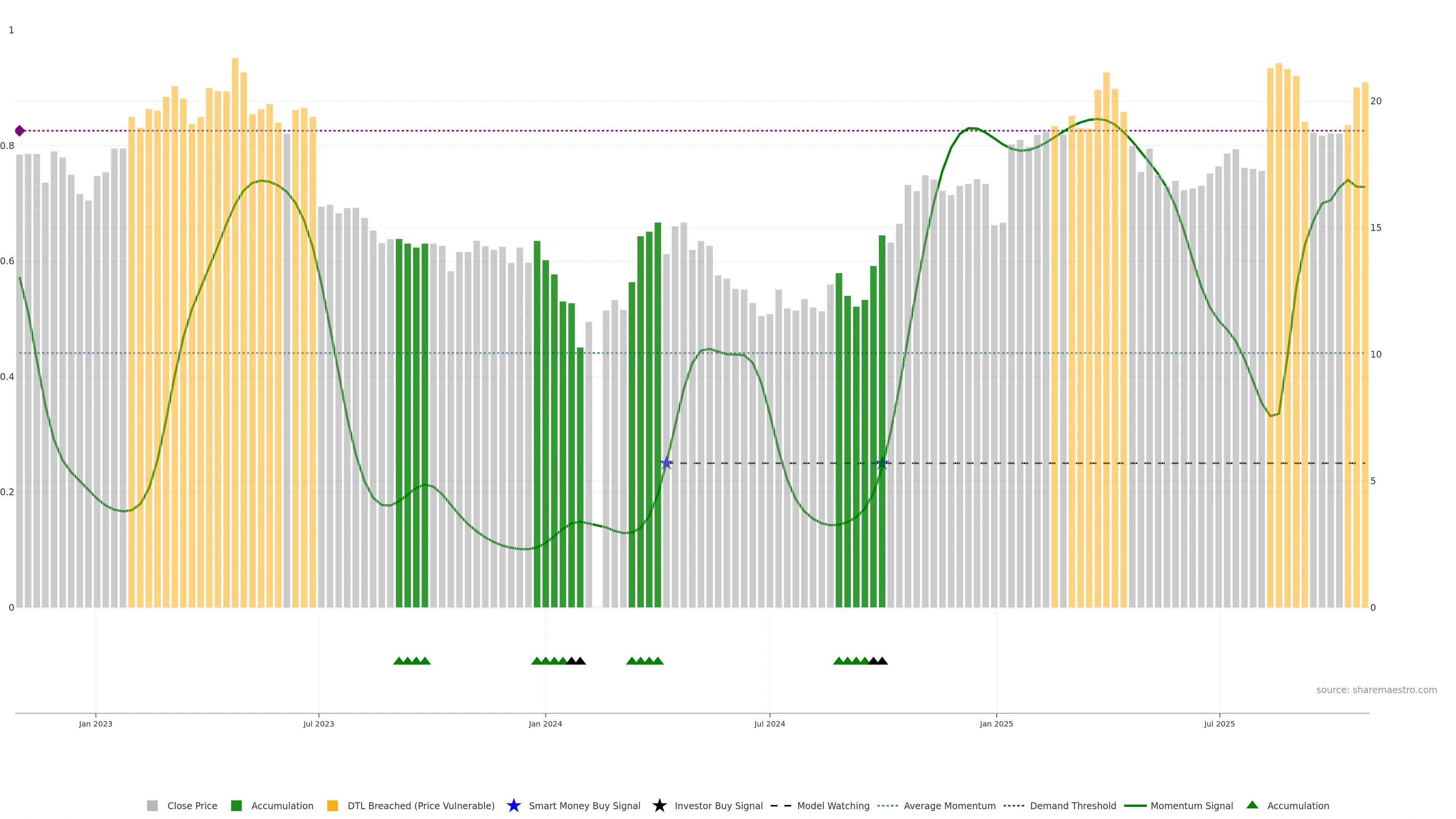The width and height of the screenshot is (1456, 819).
Task: Click the blue star icon in legend
Action: 513,805
